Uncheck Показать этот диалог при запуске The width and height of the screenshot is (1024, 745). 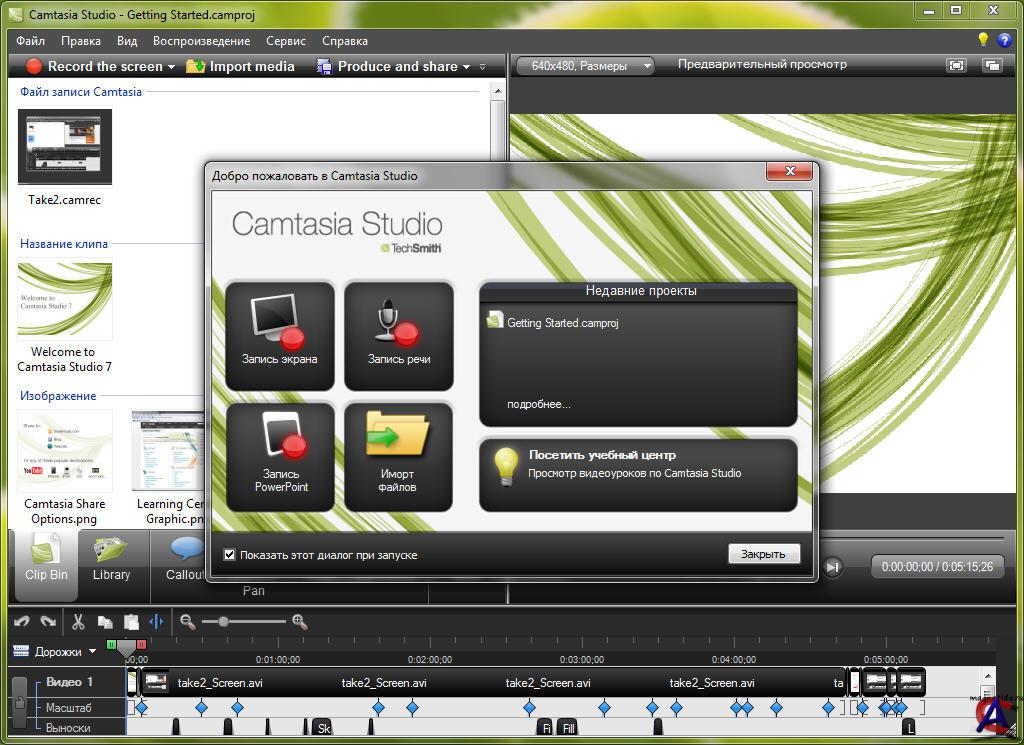click(x=230, y=554)
